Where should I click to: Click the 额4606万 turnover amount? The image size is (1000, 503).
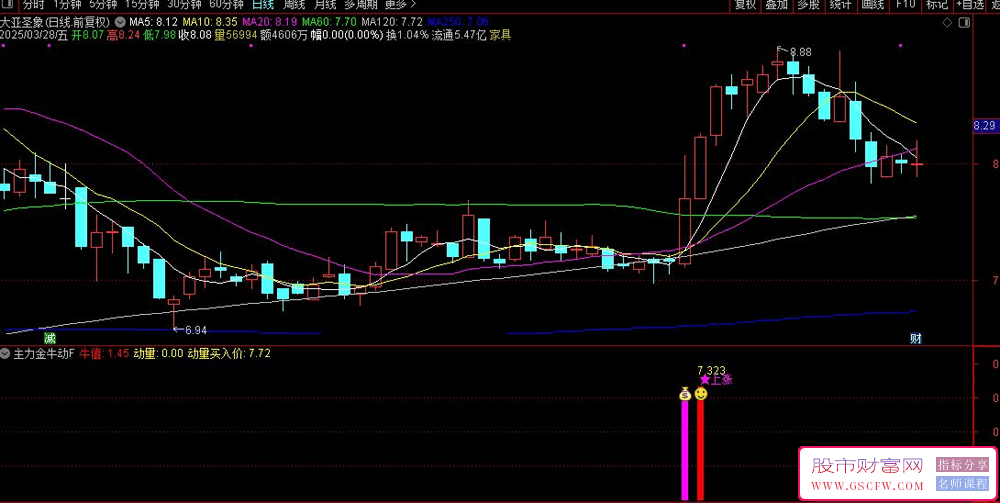coord(284,35)
